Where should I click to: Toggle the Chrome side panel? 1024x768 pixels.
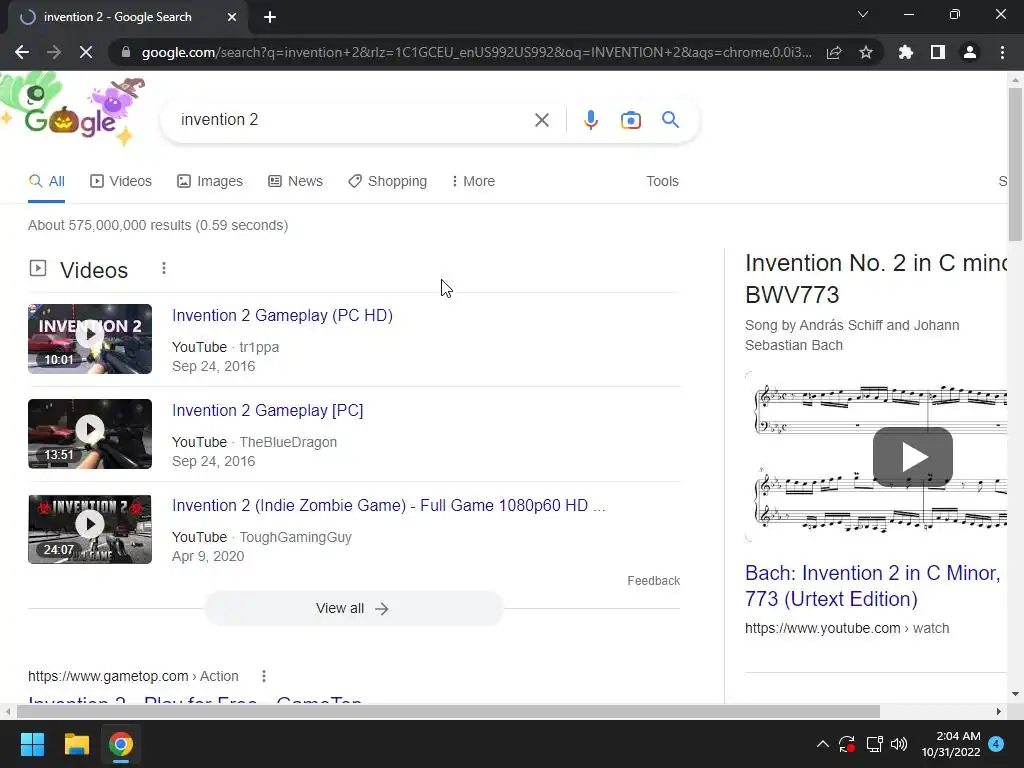coord(938,52)
